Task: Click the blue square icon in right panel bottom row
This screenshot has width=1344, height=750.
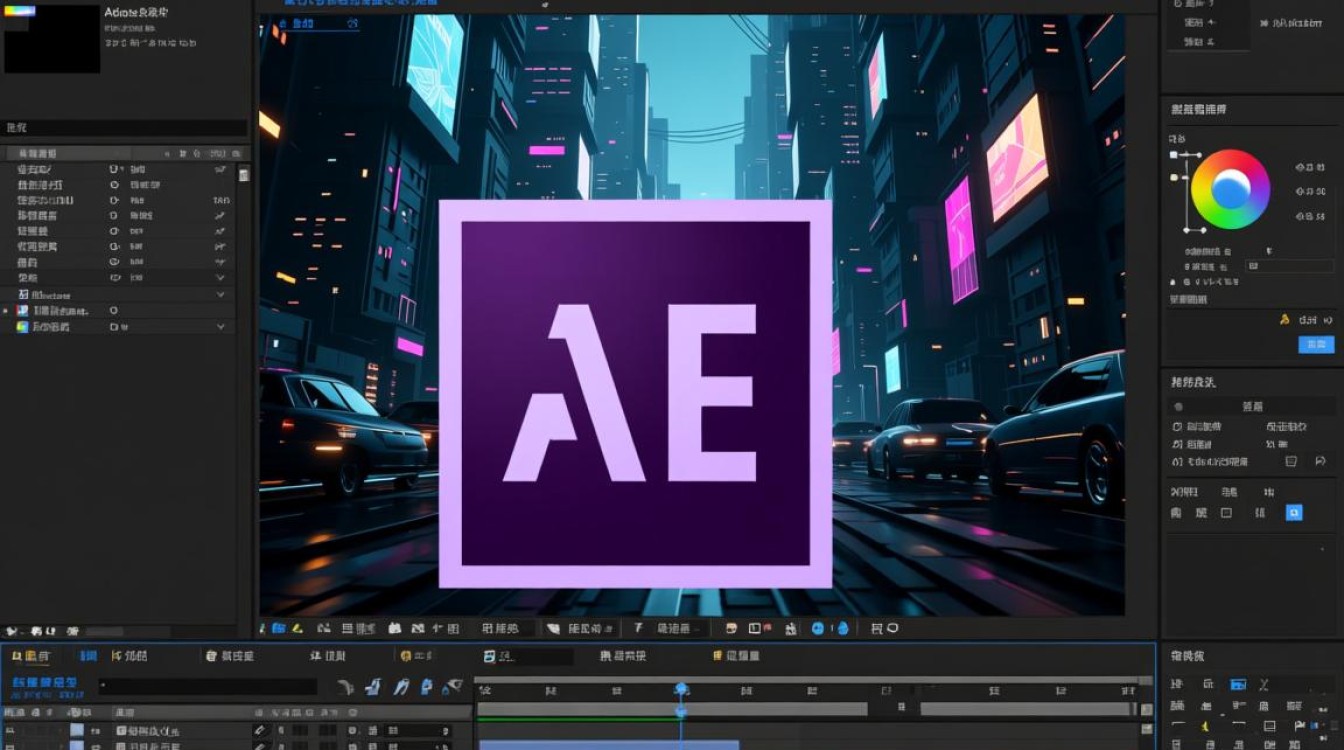Action: click(x=1294, y=513)
